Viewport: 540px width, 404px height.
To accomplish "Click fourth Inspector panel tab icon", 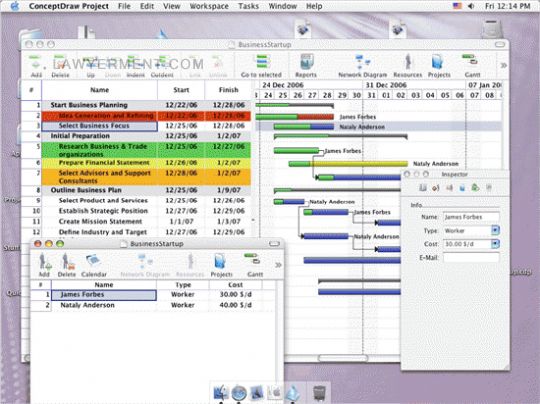I will pos(463,188).
